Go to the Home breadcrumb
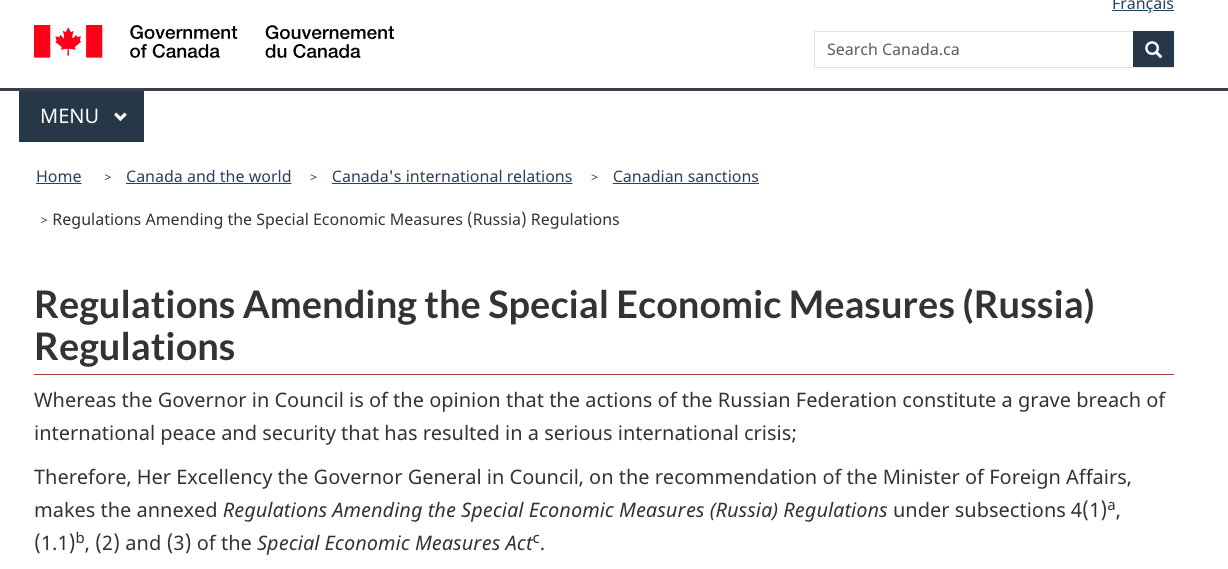 pyautogui.click(x=59, y=177)
